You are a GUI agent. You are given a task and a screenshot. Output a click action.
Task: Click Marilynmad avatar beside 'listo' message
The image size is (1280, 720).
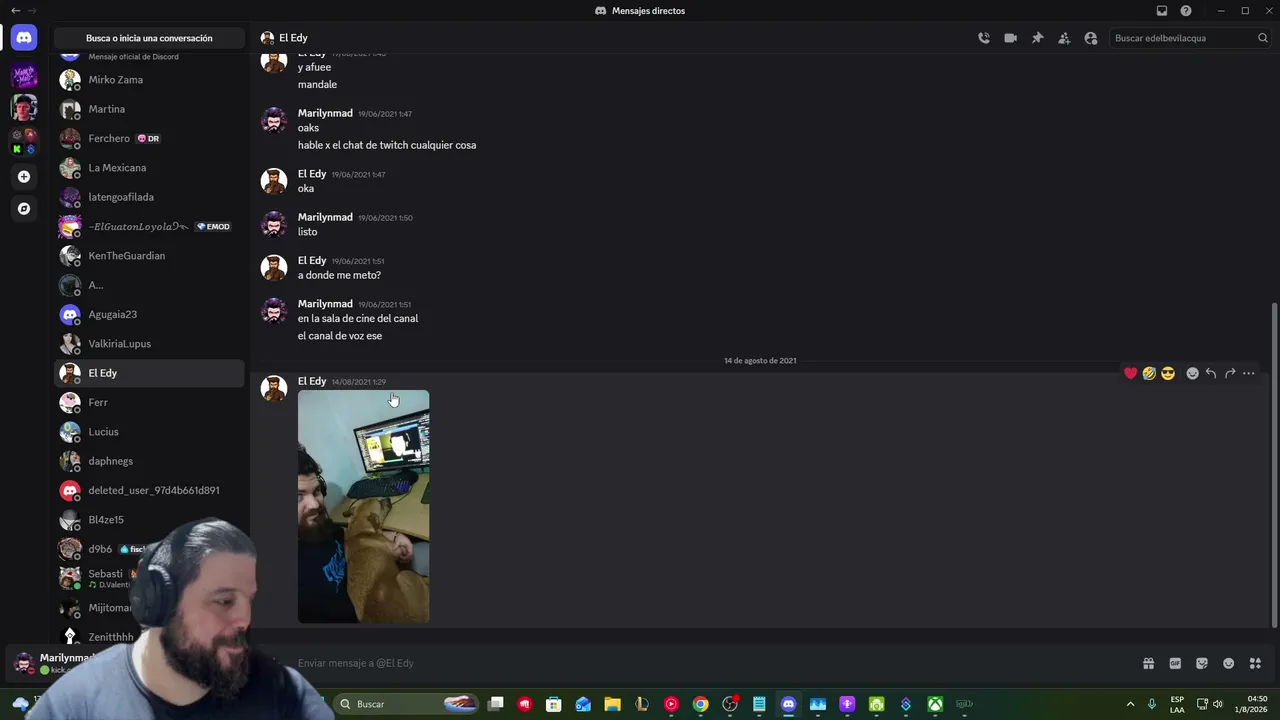coord(274,223)
